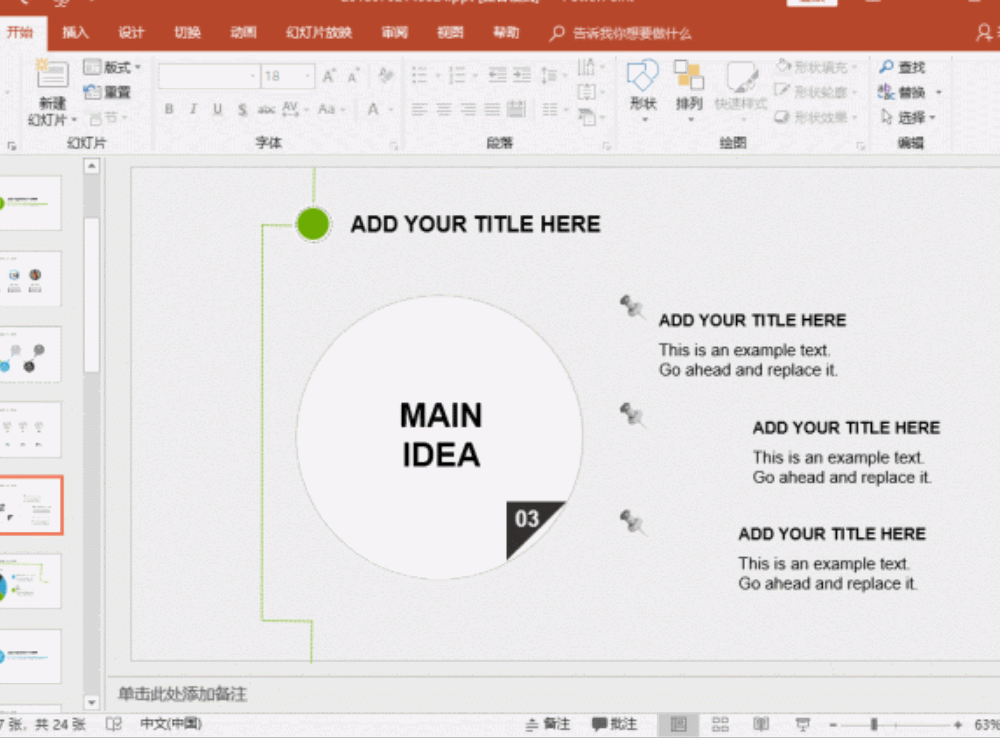
Task: Expand the Select (选择) dropdown
Action: pyautogui.click(x=910, y=117)
